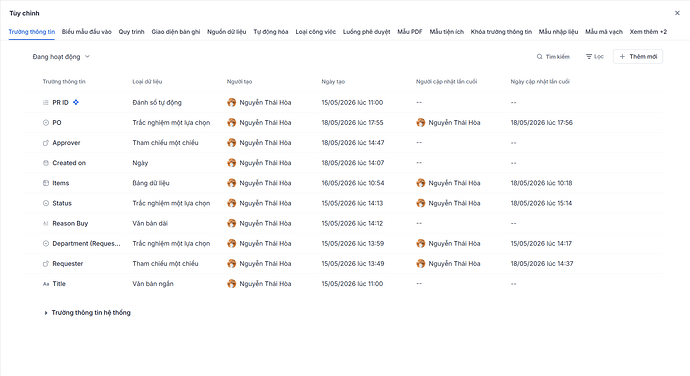Viewport: 690px width, 376px height.
Task: Click the Ngày data type cell
Action: click(x=140, y=163)
